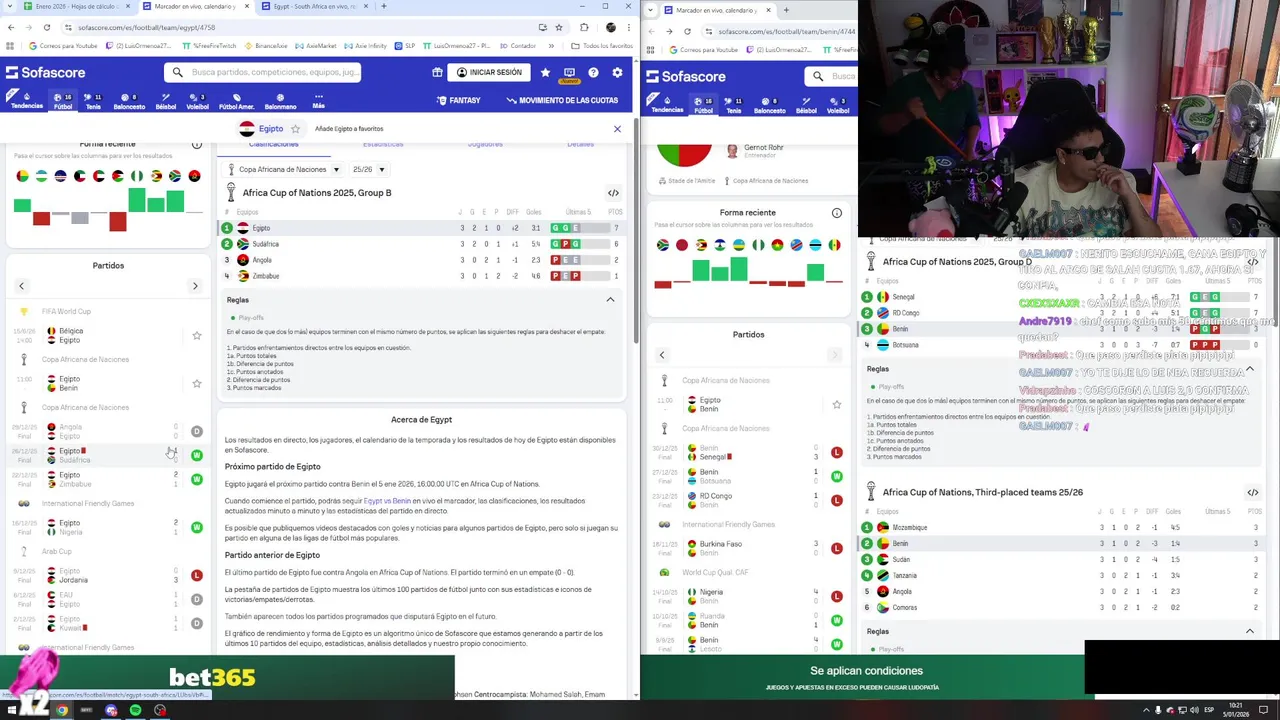
Task: Close the Añade Egipto a favoritos banner
Action: 617,129
